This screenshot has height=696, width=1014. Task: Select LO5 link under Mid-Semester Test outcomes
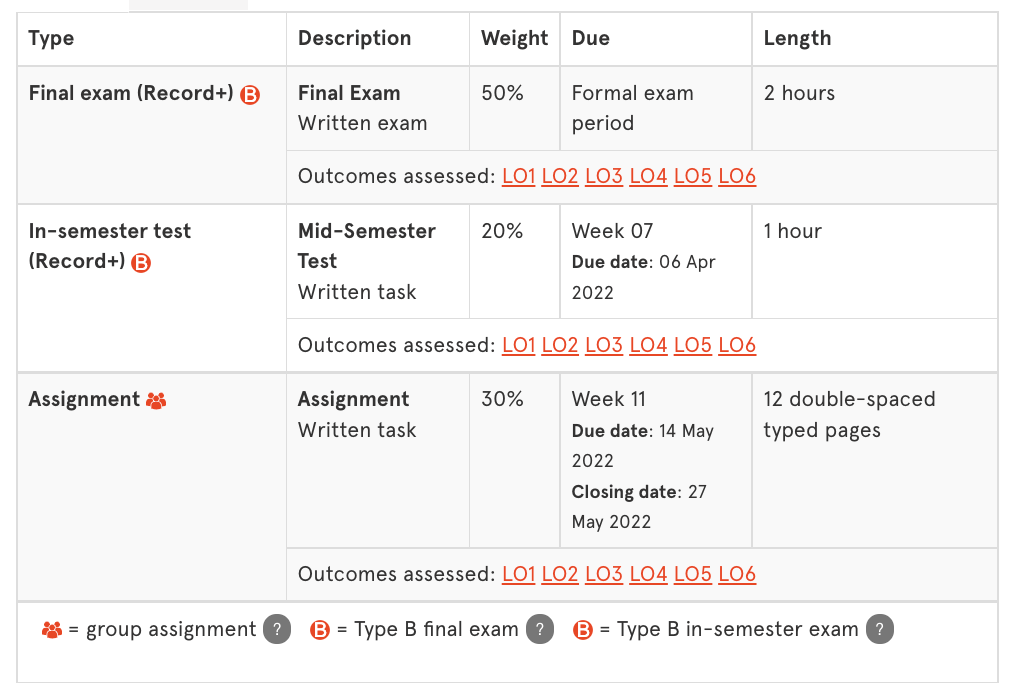[693, 345]
